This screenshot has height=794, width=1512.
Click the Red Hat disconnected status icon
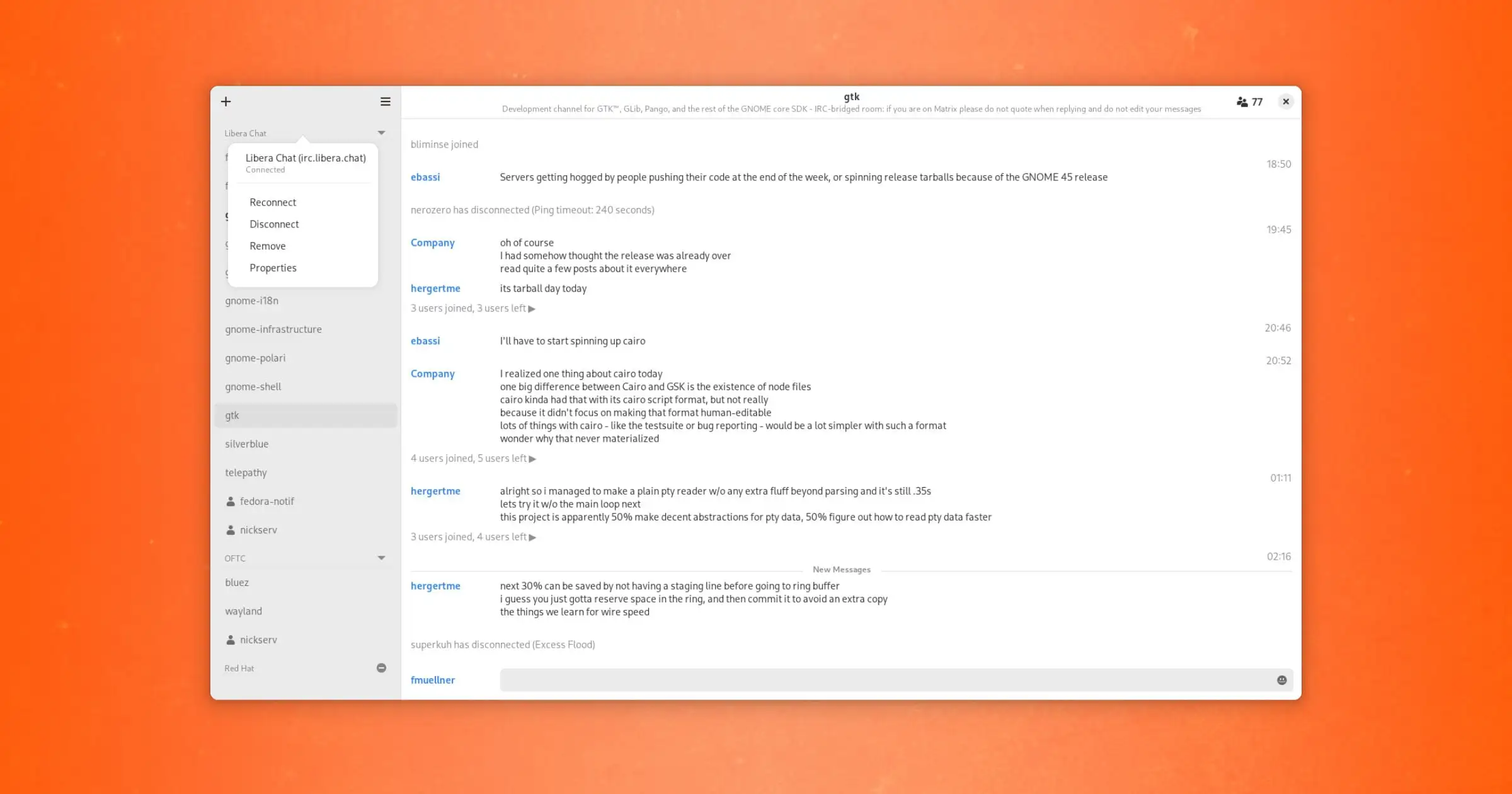[x=381, y=668]
